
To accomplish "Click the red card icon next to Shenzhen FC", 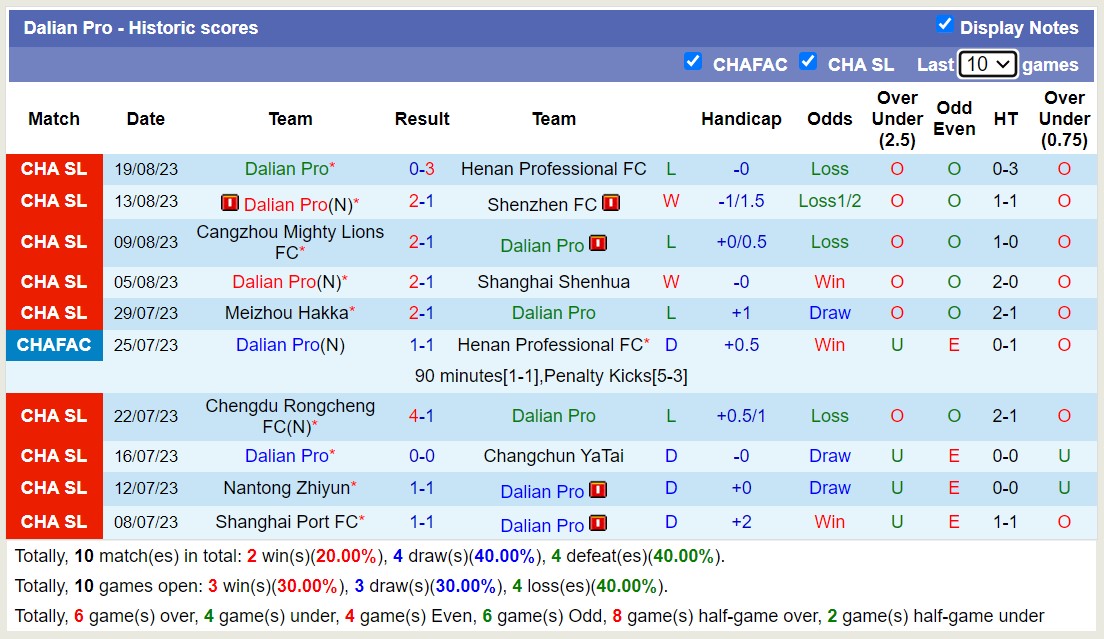I will coord(609,202).
